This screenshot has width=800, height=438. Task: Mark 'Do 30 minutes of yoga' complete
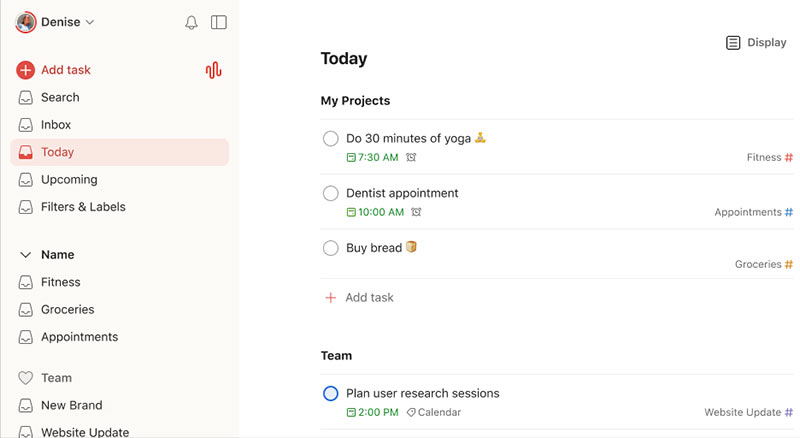click(331, 139)
